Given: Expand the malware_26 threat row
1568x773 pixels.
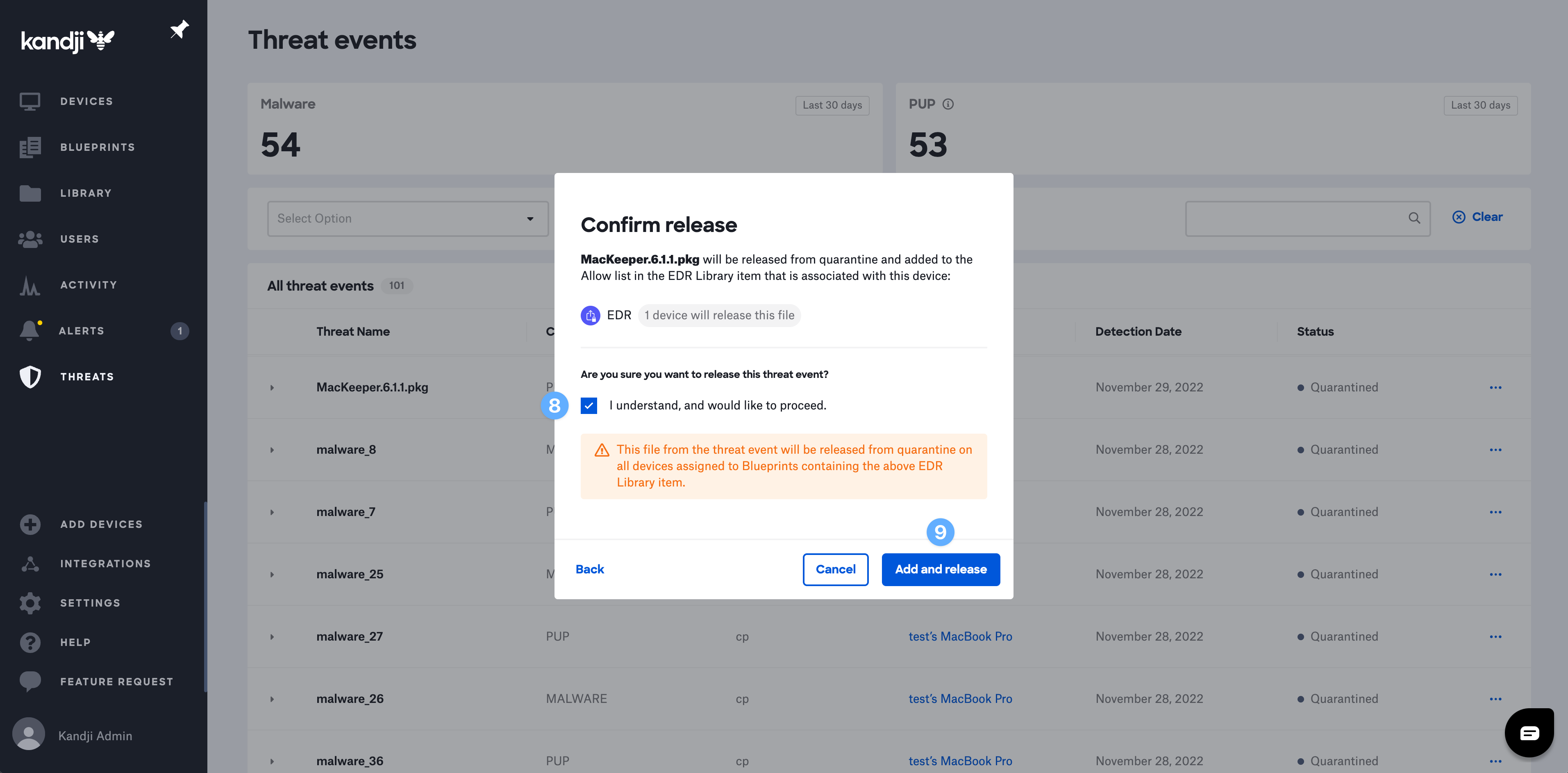Looking at the screenshot, I should tap(272, 699).
